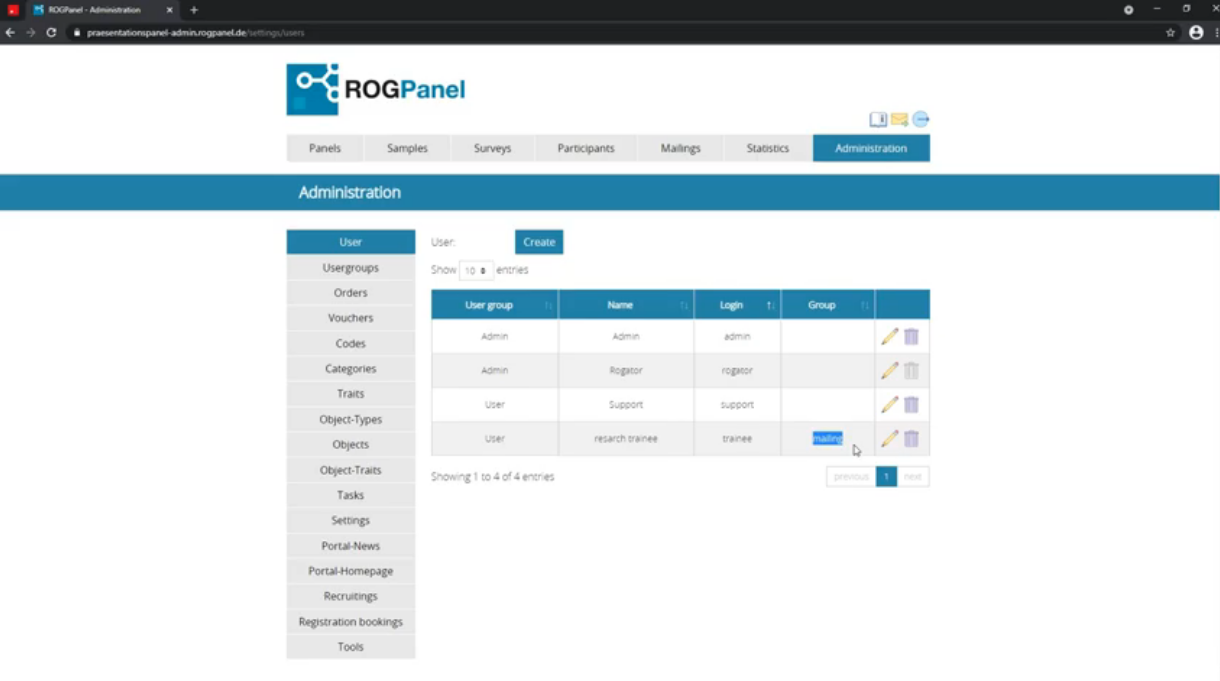Open Object-Types in the sidebar
Viewport: 1220px width, 681px height.
click(x=351, y=420)
